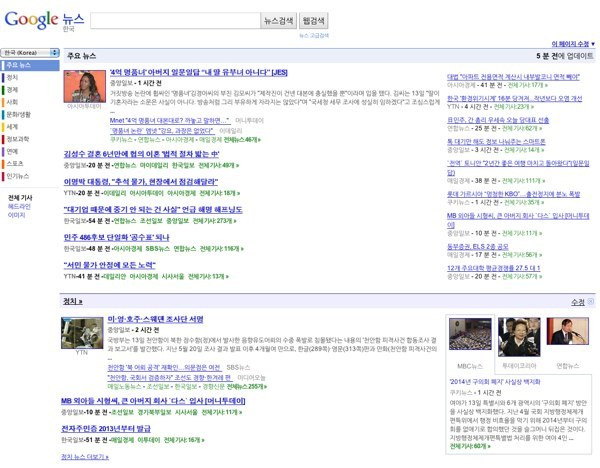Show 전체기사 273개 for the 대기업 story
The image size is (600, 468).
(214, 221)
